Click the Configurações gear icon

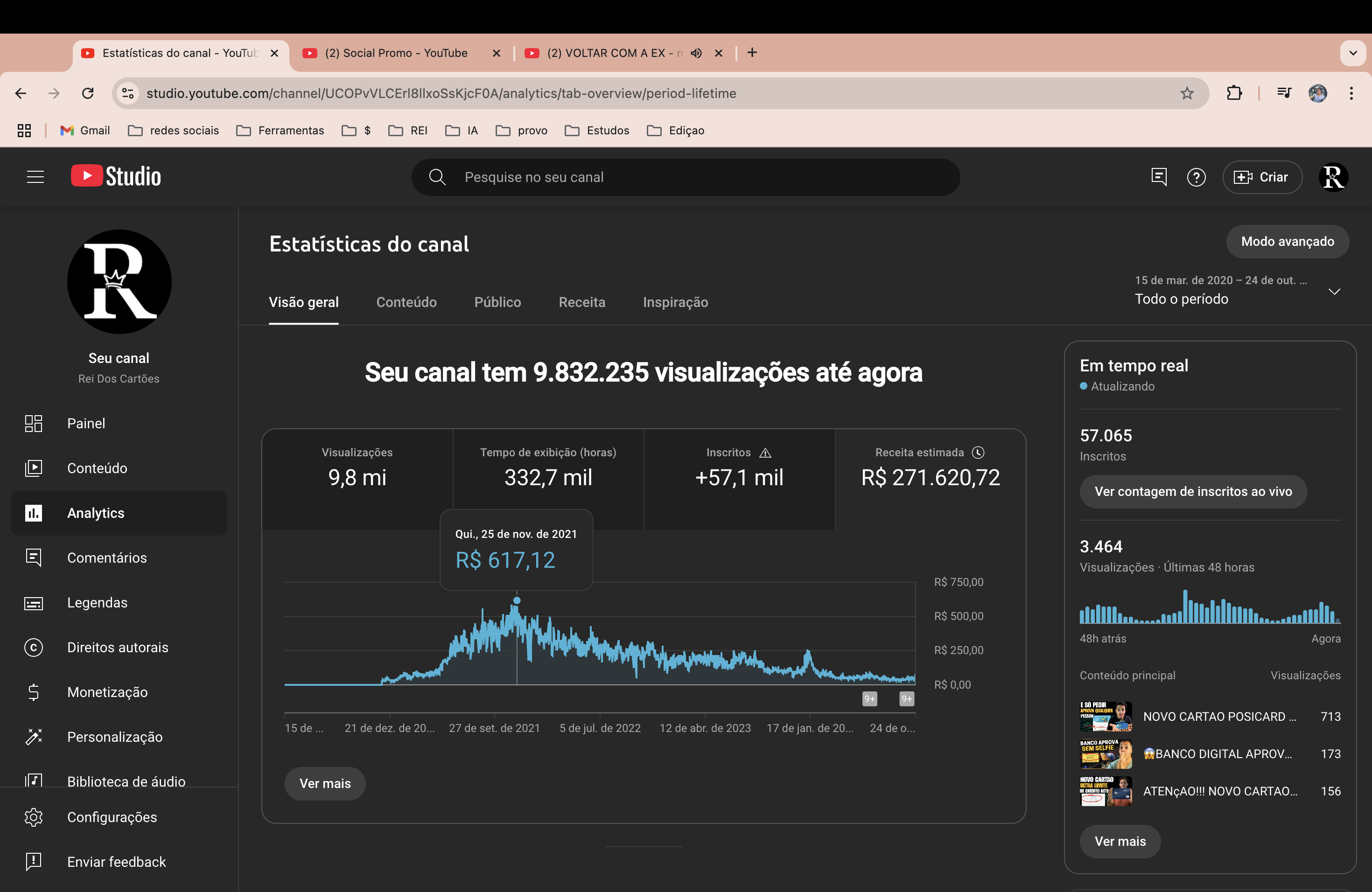[x=34, y=817]
